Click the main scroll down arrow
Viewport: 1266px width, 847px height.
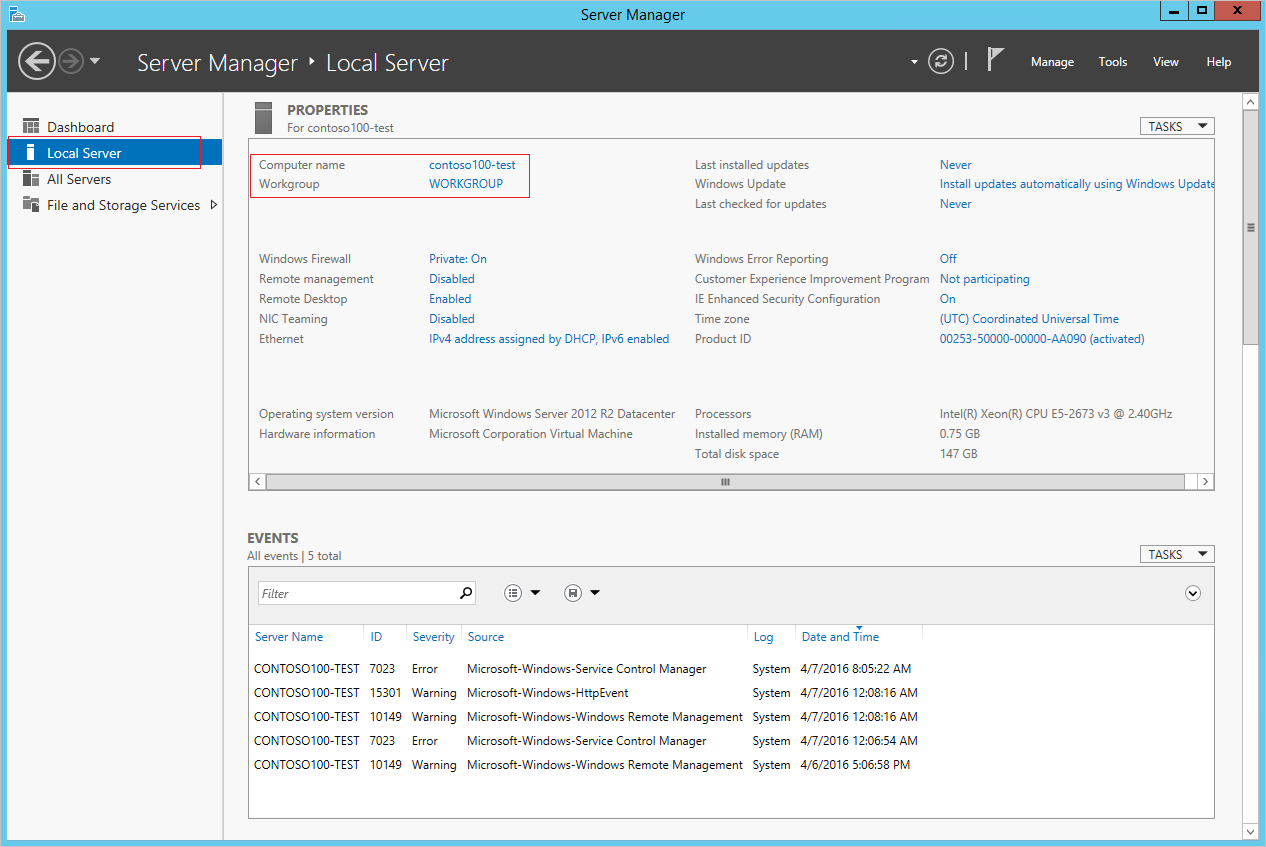1250,831
